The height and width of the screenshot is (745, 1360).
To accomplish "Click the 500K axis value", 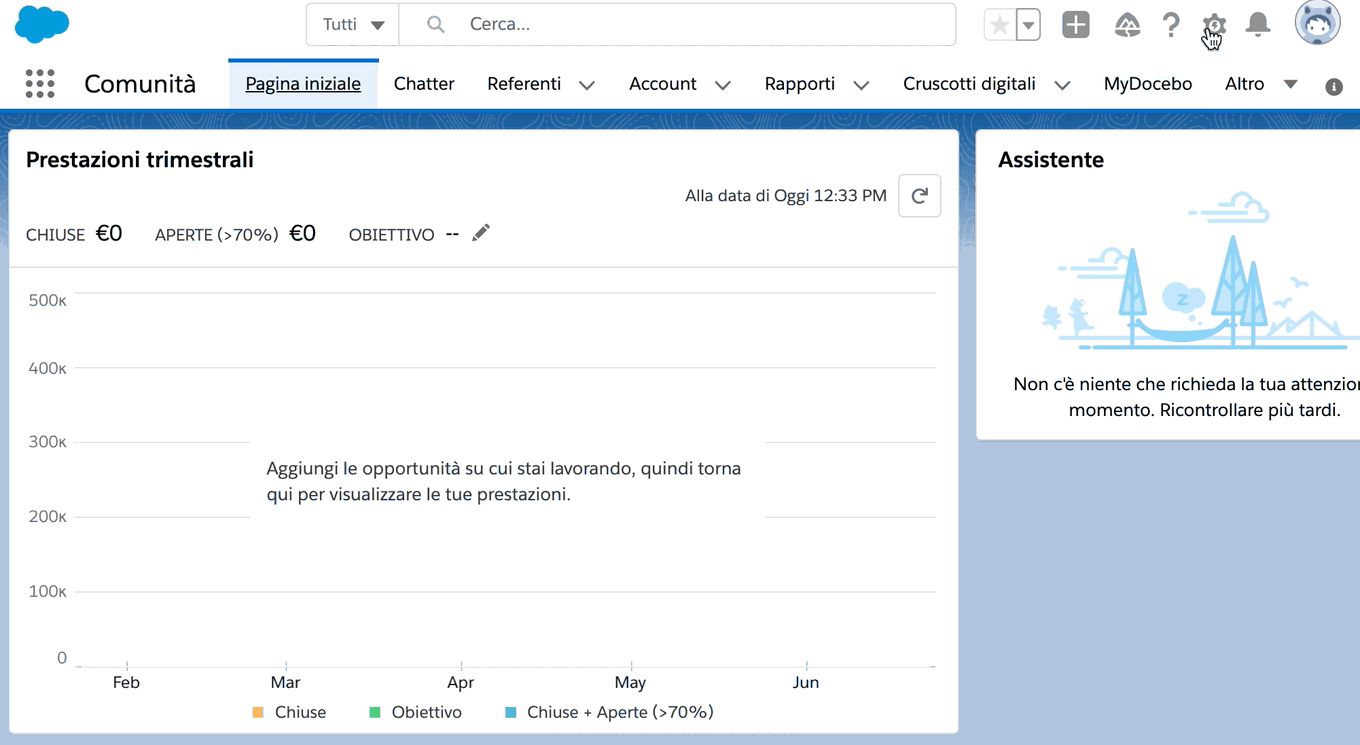I will click(48, 300).
